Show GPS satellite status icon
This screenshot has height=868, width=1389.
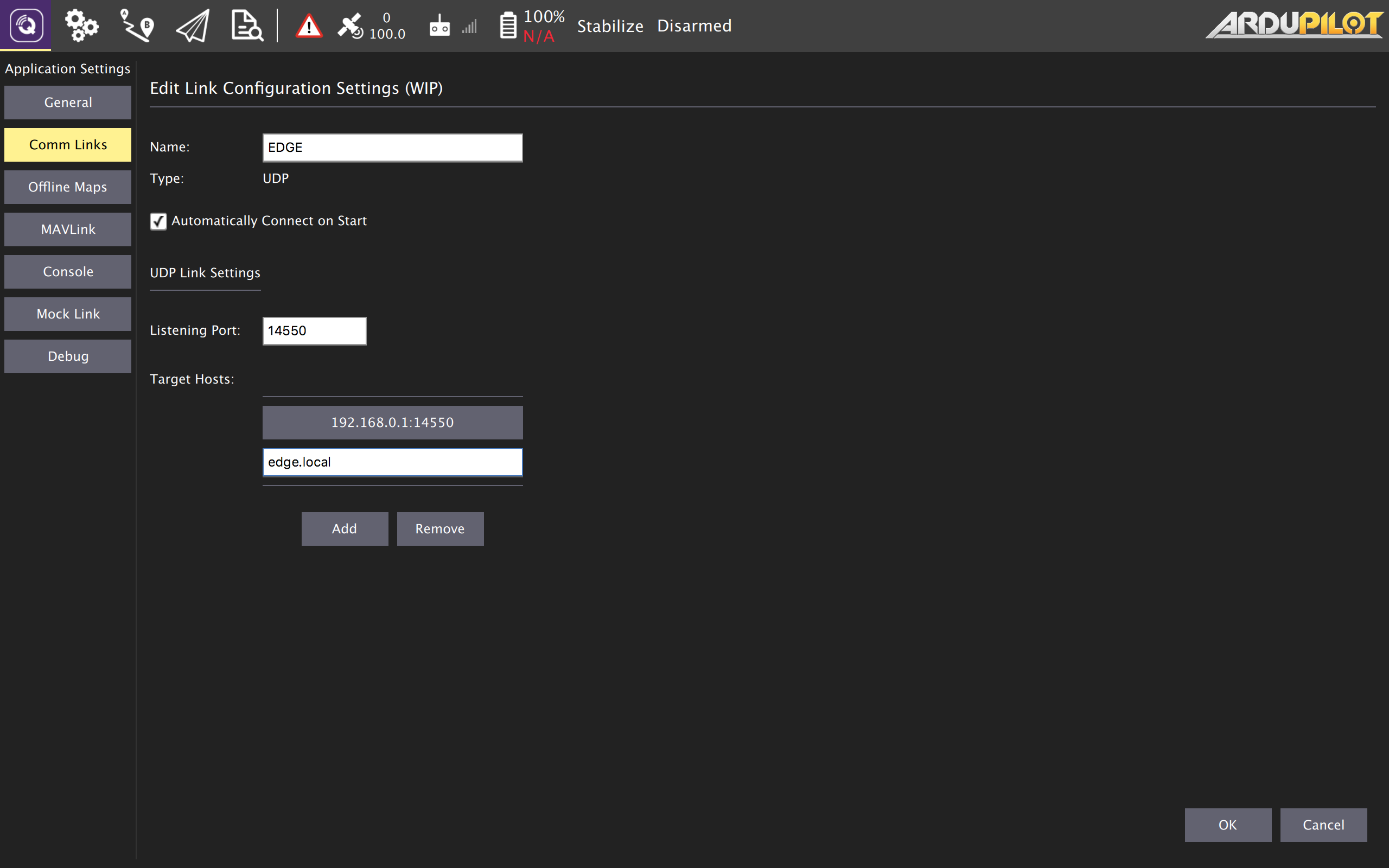coord(349,26)
